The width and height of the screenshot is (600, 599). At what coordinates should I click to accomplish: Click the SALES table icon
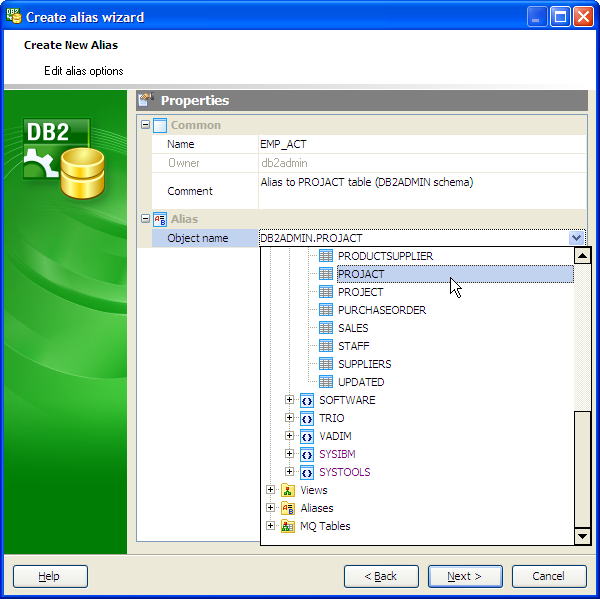coord(326,328)
